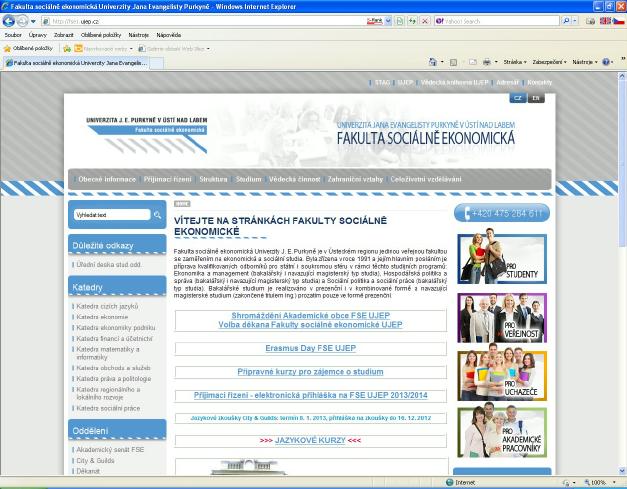Open Katedra cizích jazyků link
The image size is (627, 489).
[x=107, y=306]
